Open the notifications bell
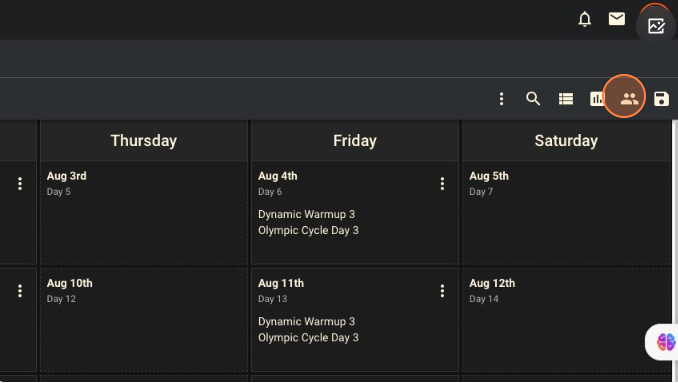Viewport: 678px width, 383px height. tap(585, 19)
